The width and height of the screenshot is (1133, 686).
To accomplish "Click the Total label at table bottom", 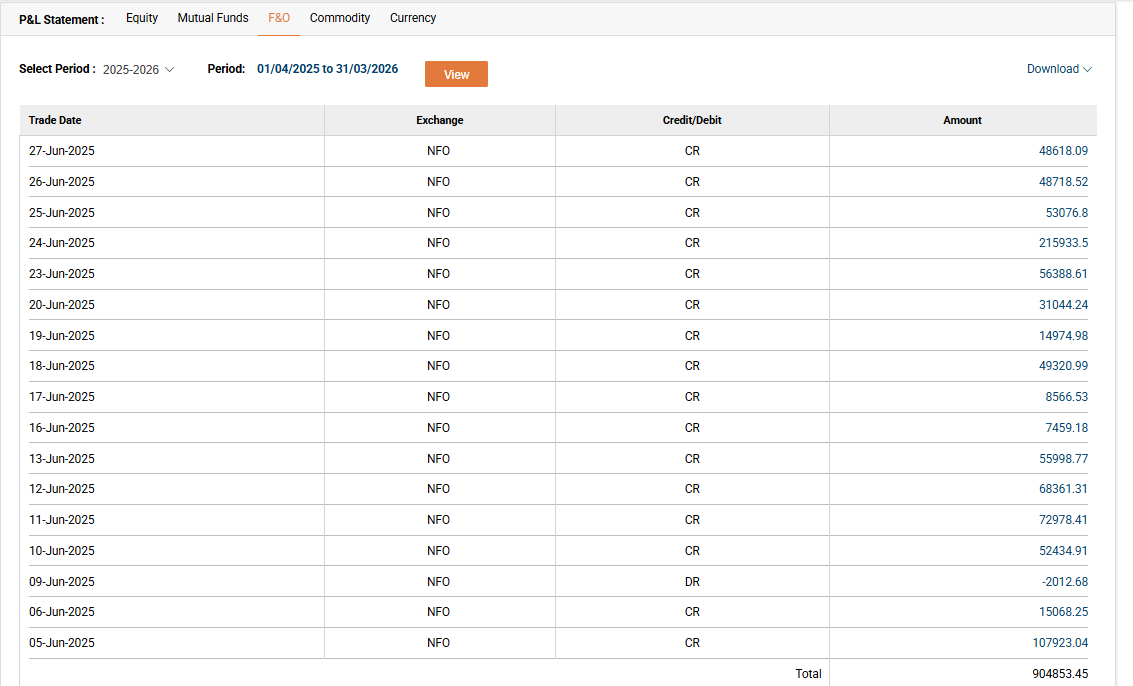I will [x=809, y=674].
